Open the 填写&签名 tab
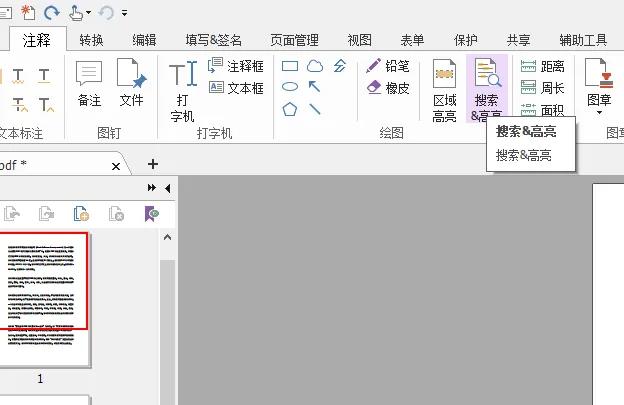This screenshot has height=405, width=624. pyautogui.click(x=213, y=40)
